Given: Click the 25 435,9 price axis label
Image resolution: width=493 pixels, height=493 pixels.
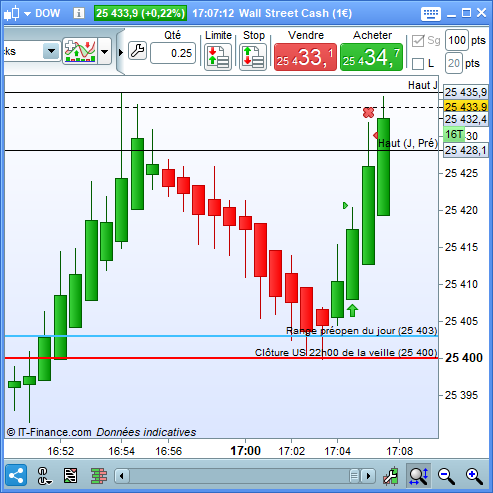Looking at the screenshot, I should [466, 92].
